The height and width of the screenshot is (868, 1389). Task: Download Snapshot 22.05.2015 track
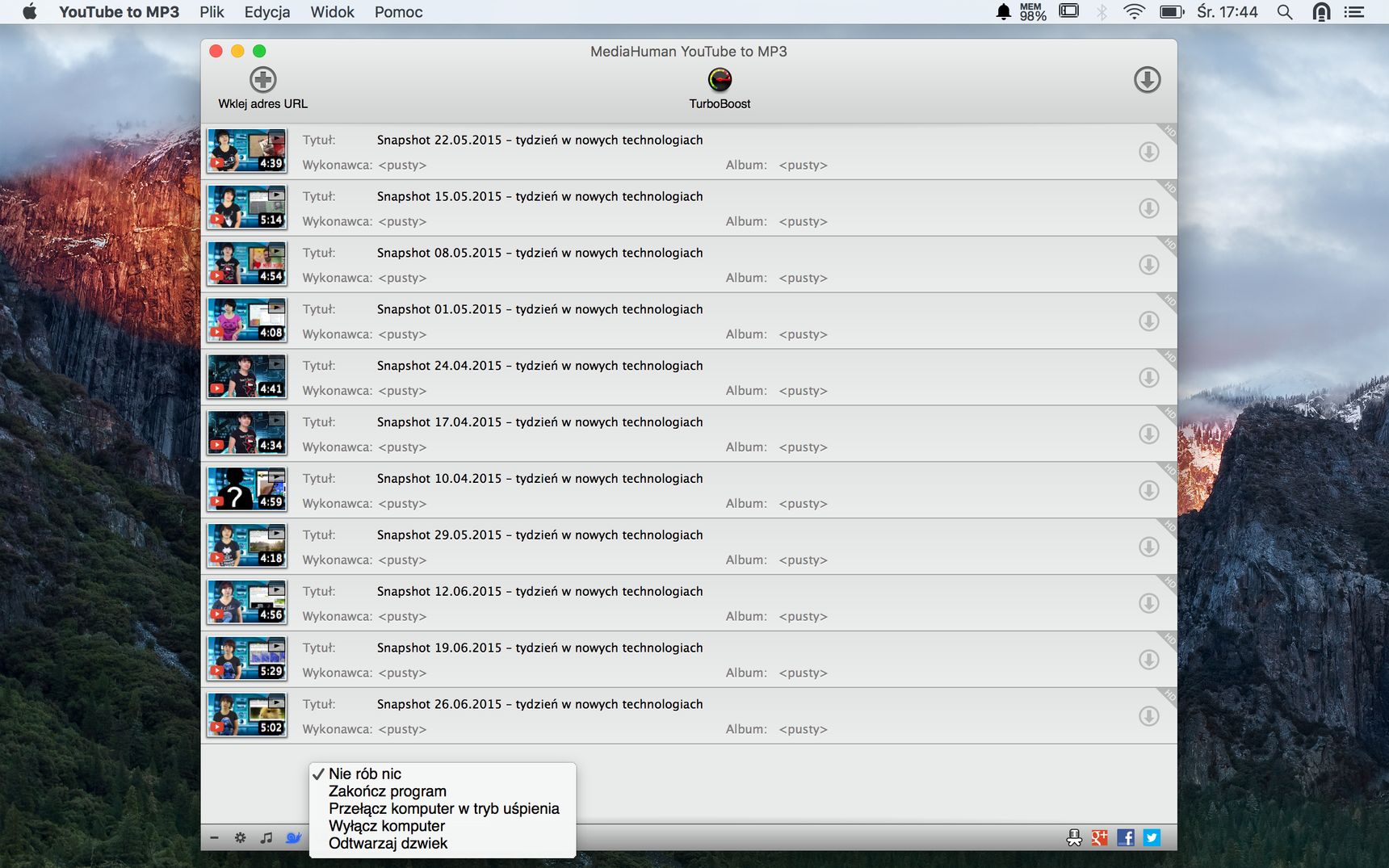coord(1148,152)
